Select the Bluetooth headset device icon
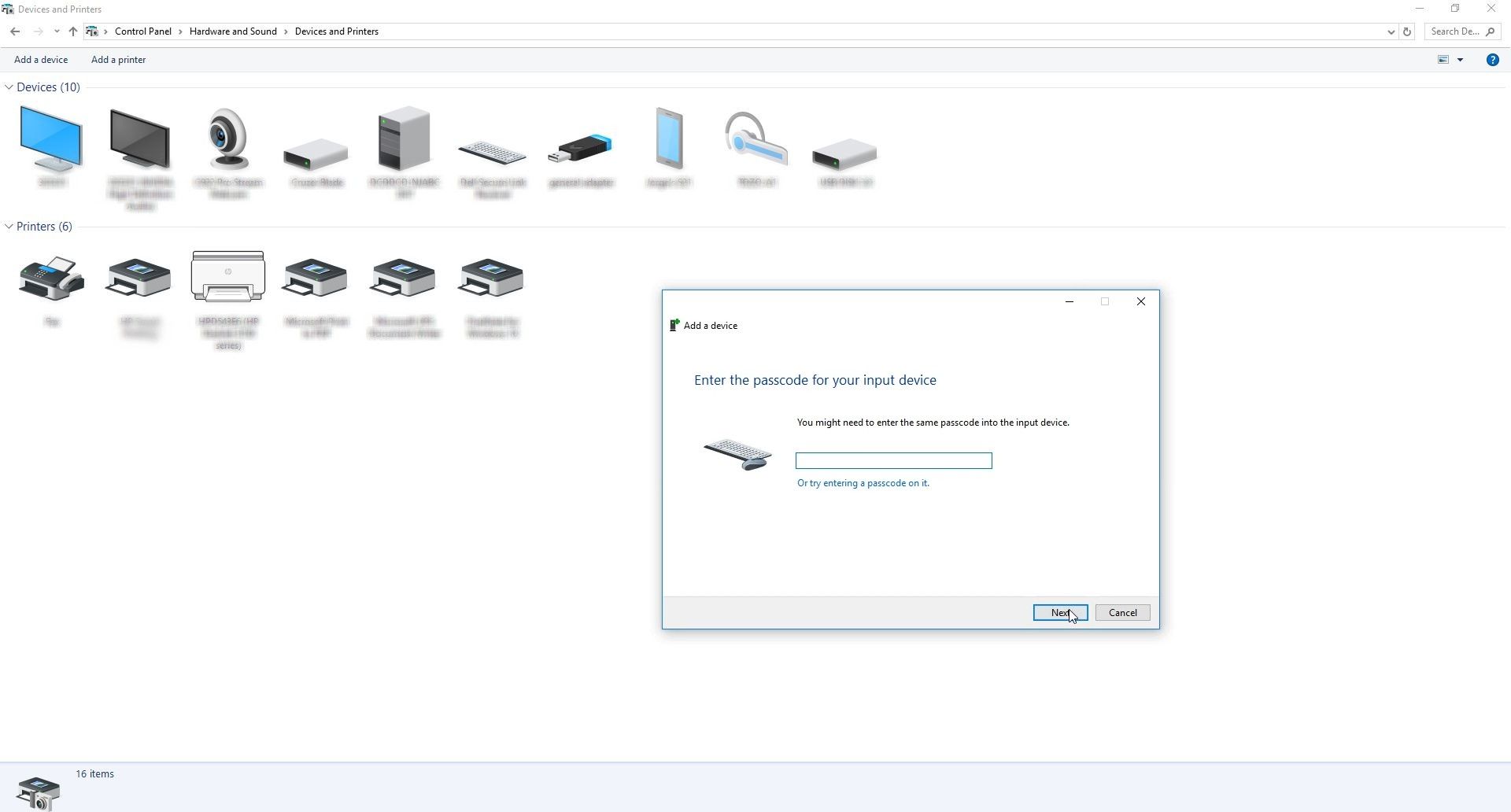Image resolution: width=1511 pixels, height=812 pixels. point(756,138)
